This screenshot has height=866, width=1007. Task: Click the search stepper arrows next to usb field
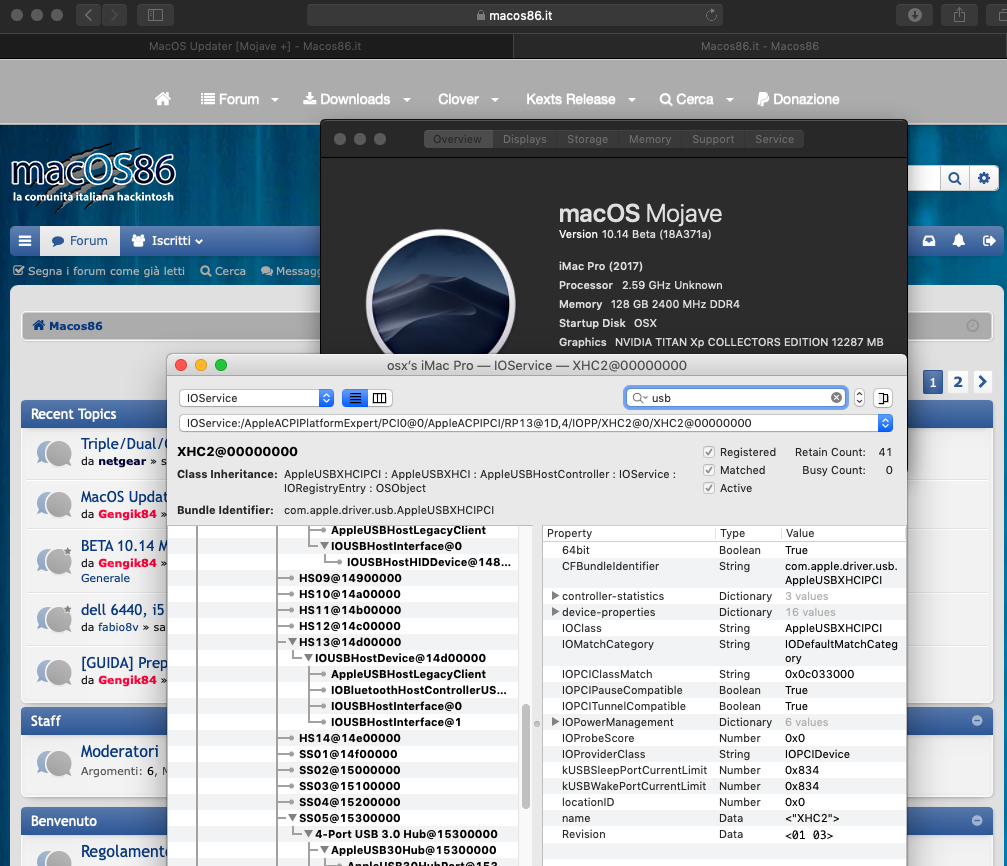(859, 398)
